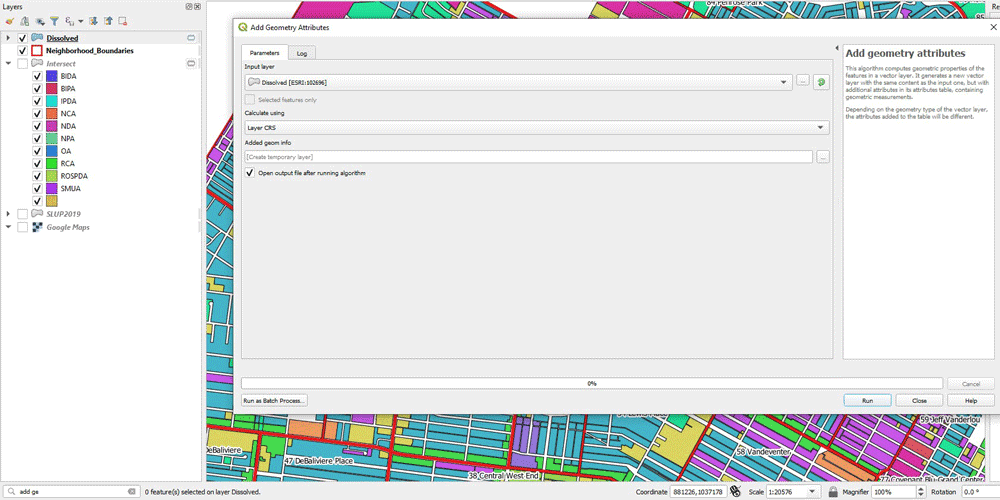1000x500 pixels.
Task: Click the locator search magnifier icon
Action: (12, 492)
